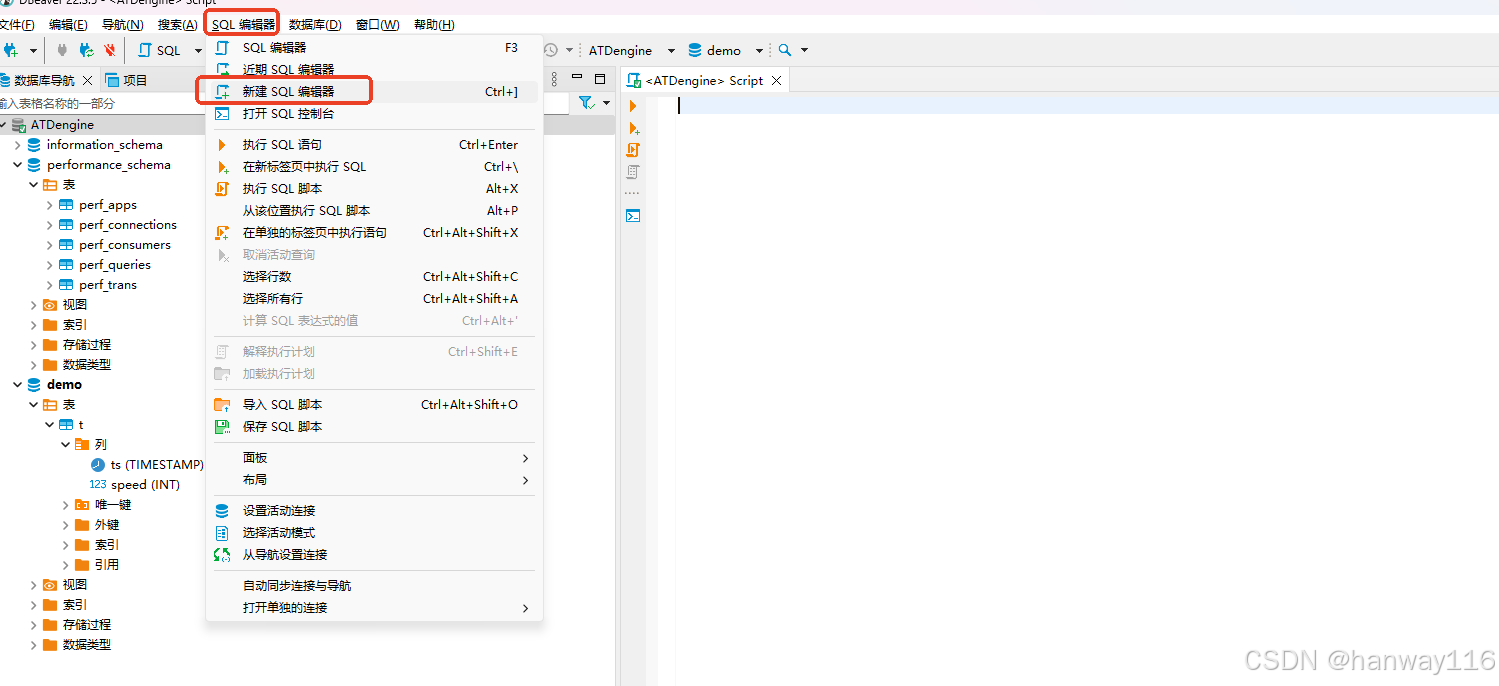Click the blue search magnifier icon
Image resolution: width=1499 pixels, height=686 pixels.
point(785,50)
